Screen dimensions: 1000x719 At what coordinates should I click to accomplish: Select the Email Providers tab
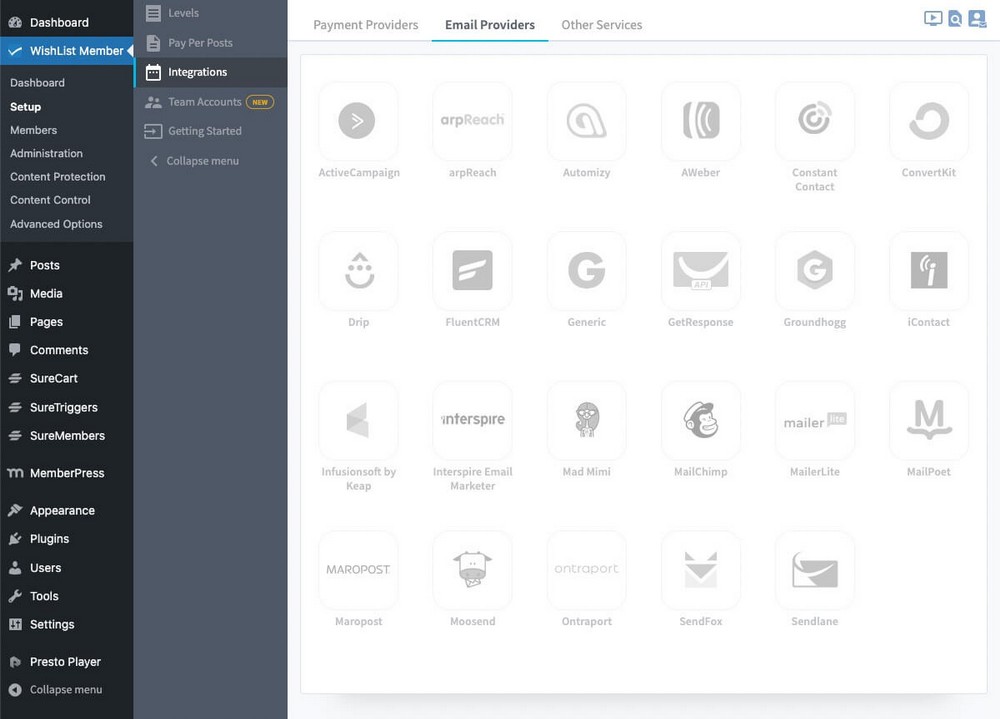(x=490, y=25)
